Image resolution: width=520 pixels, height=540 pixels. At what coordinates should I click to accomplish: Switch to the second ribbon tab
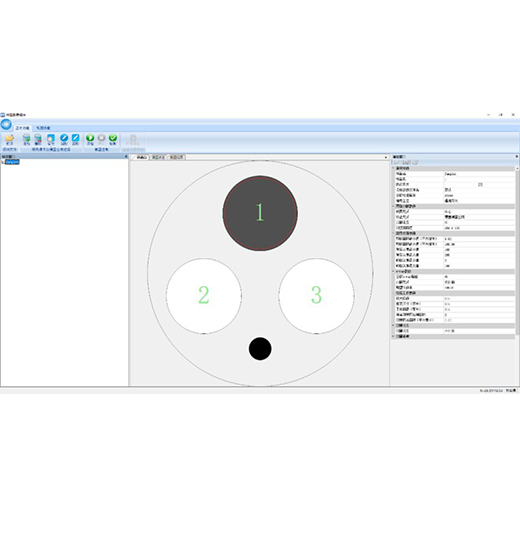(43, 128)
